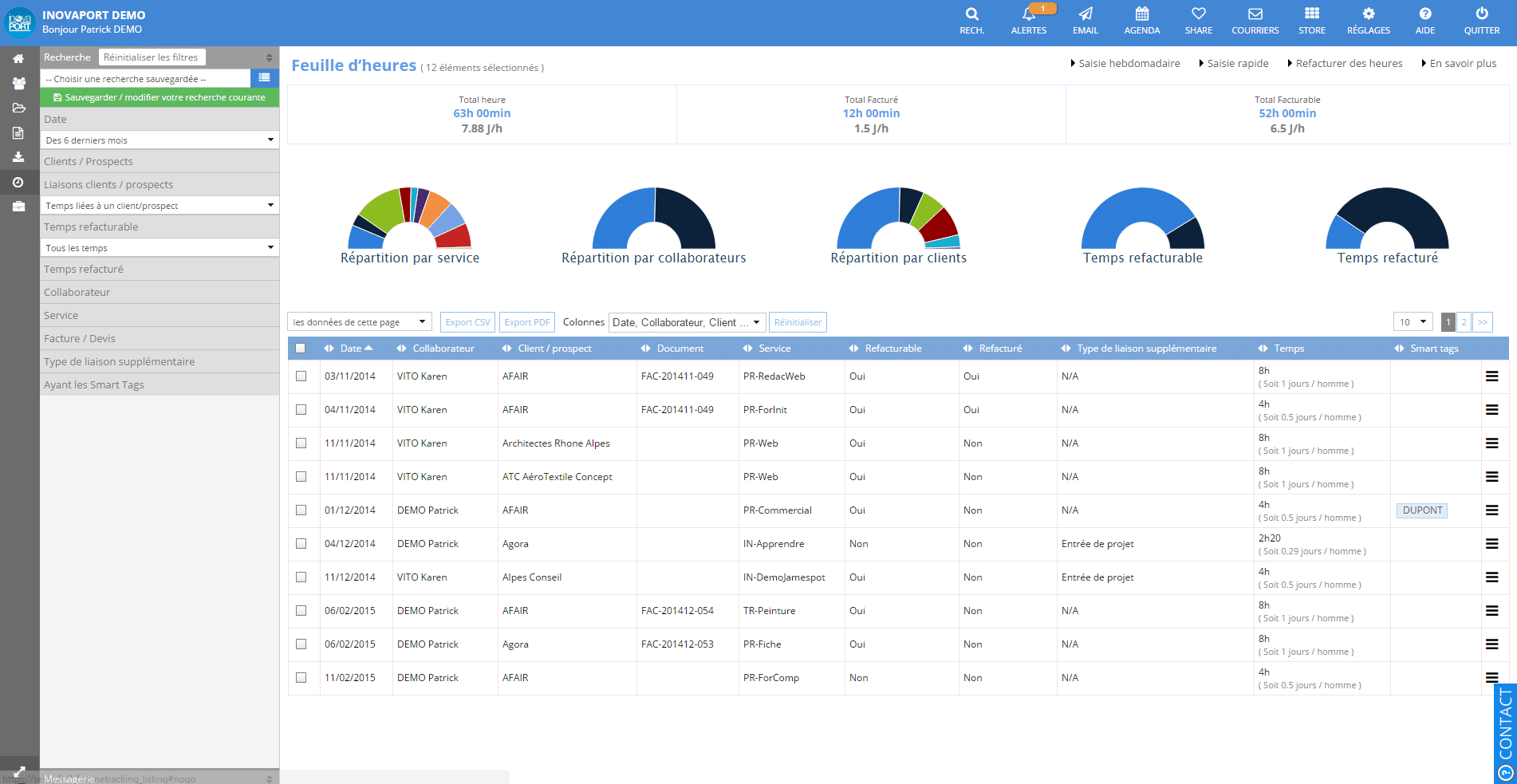Open the SHARE heart icon
Image resolution: width=1517 pixels, height=784 pixels.
1199,14
